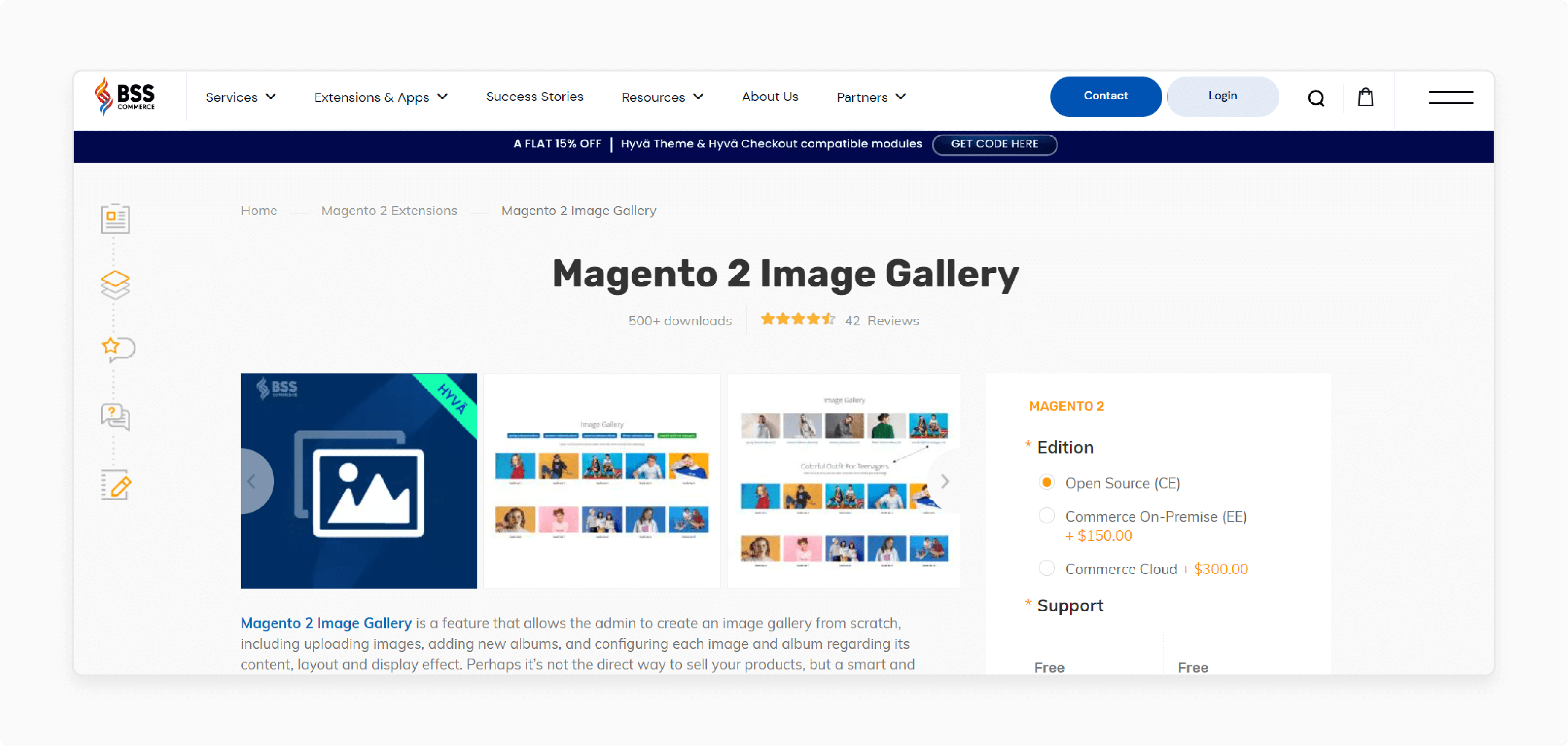
Task: Go to Home breadcrumb
Action: [259, 210]
